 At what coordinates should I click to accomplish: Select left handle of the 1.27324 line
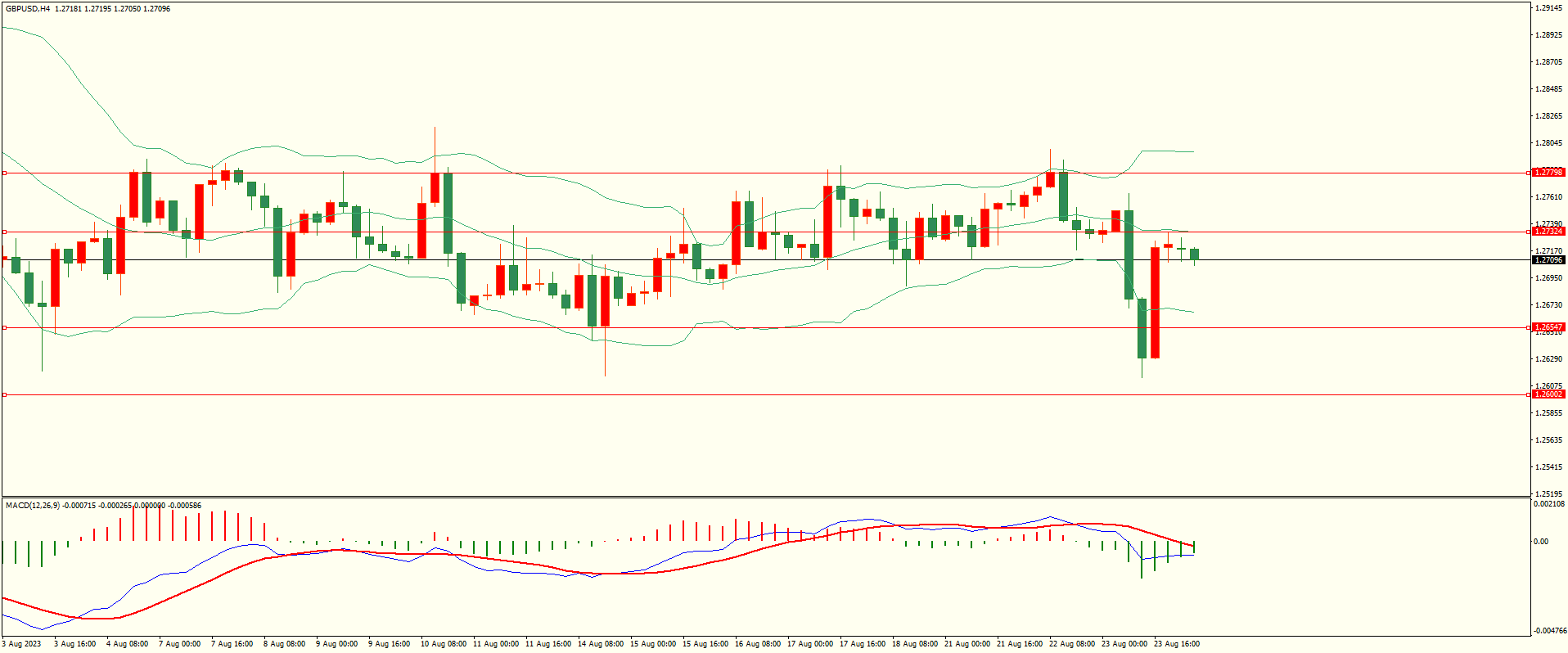click(4, 232)
